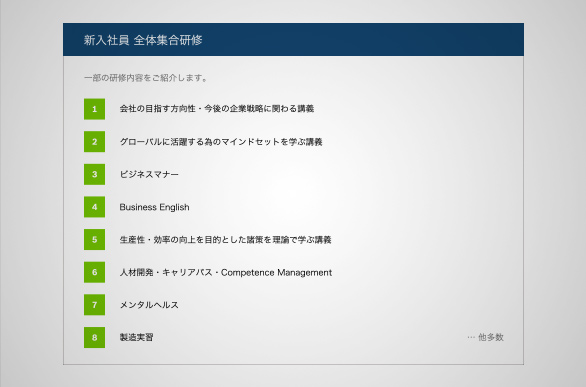Click the green number 5 badge

(x=94, y=239)
